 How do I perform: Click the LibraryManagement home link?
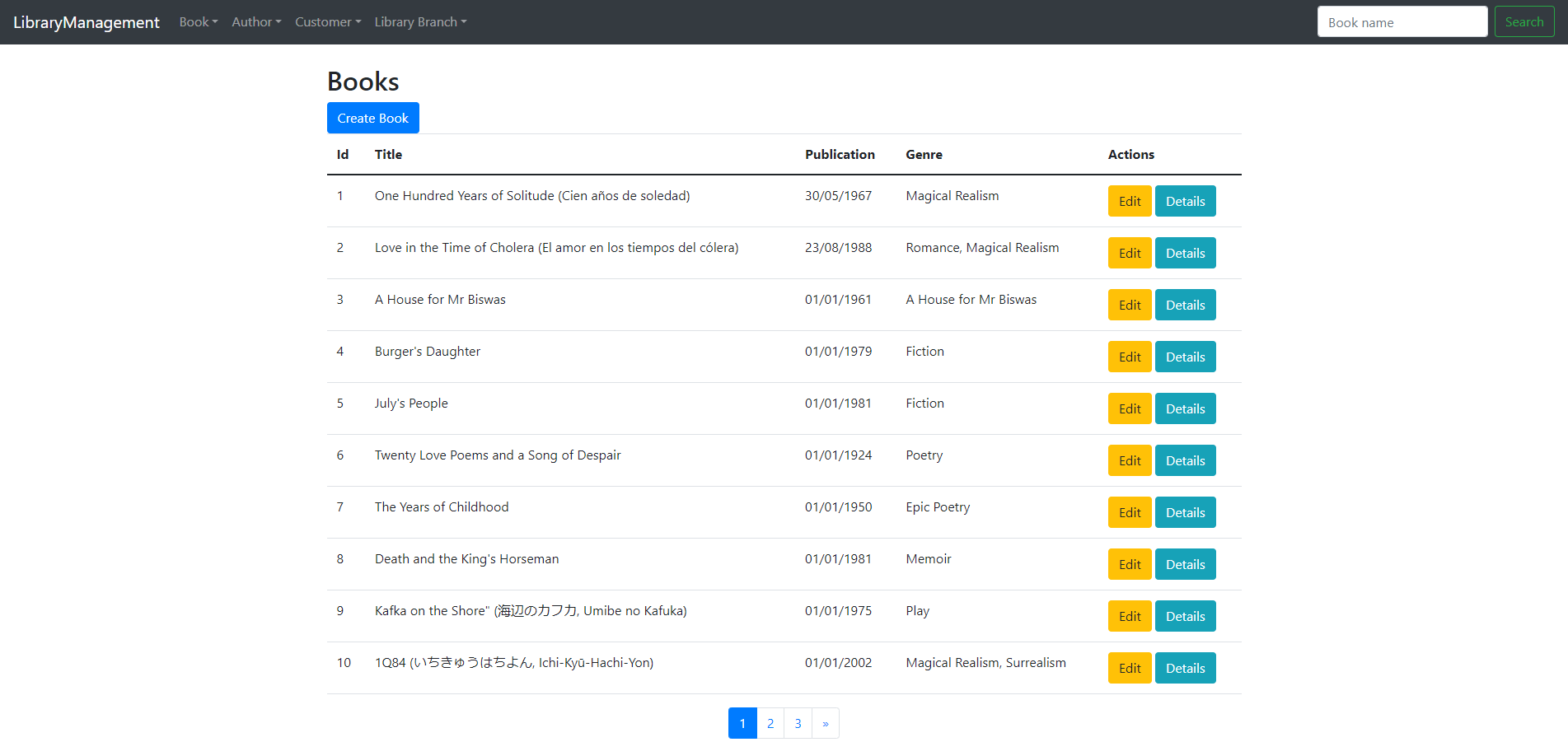click(x=87, y=21)
